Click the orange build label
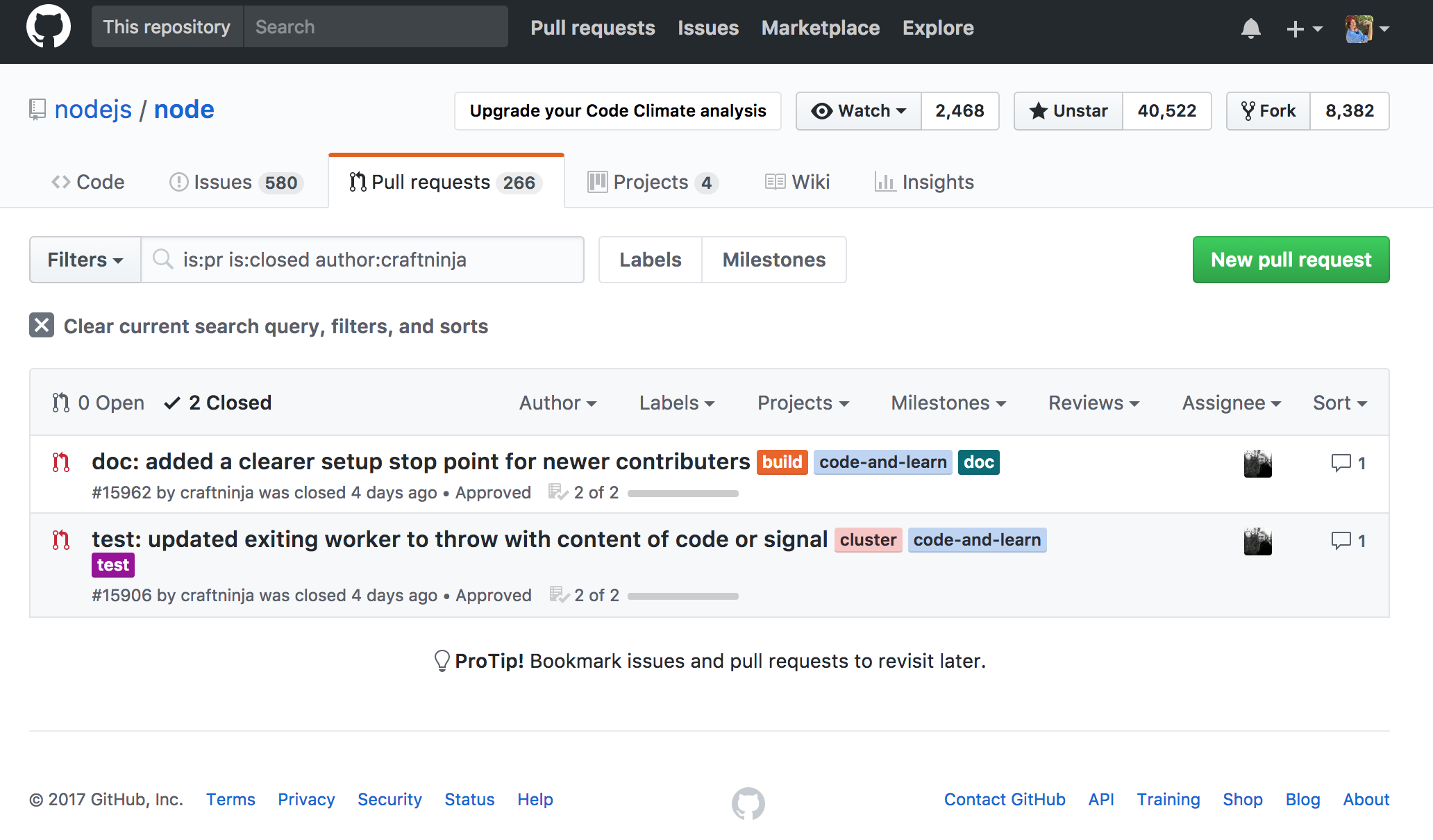This screenshot has height=840, width=1433. (782, 462)
